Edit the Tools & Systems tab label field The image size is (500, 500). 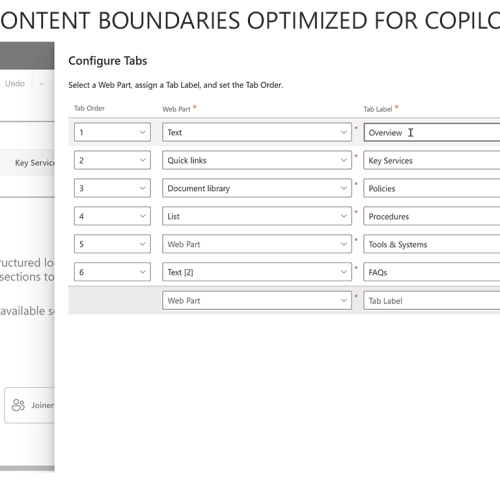[432, 244]
